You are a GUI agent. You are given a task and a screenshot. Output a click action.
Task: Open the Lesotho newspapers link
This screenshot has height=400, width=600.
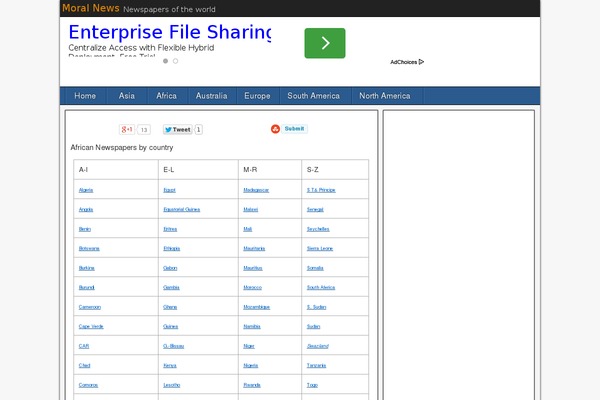pyautogui.click(x=171, y=385)
